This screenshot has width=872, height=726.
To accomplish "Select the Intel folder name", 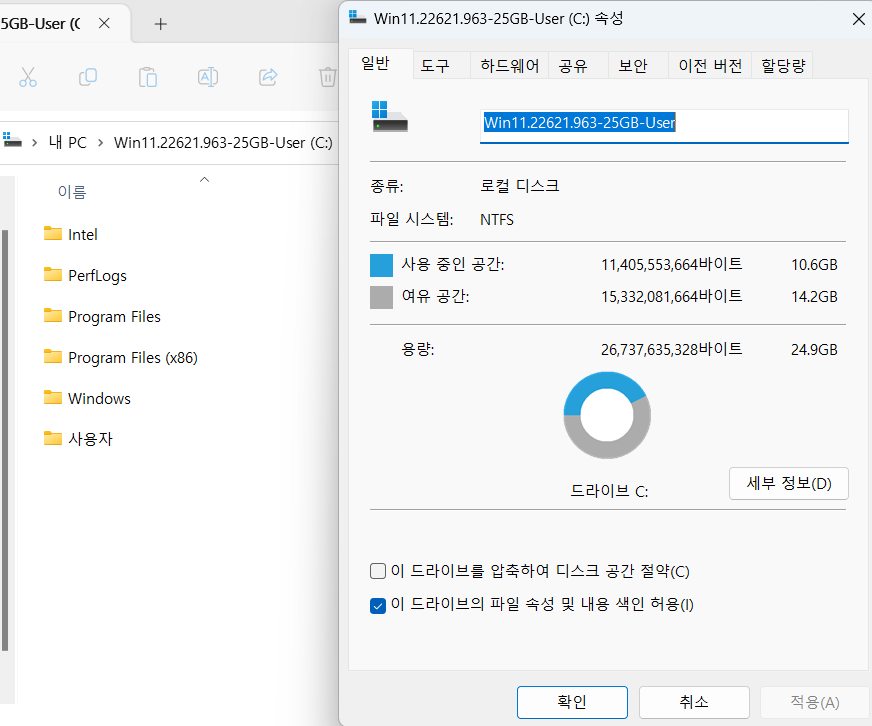I will click(x=83, y=234).
